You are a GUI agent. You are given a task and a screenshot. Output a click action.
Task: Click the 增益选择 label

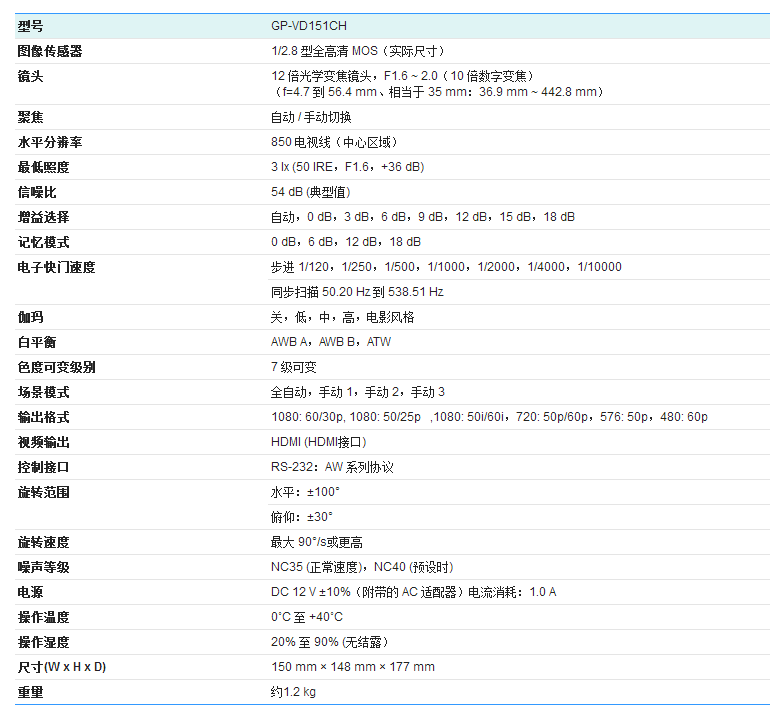pos(43,217)
